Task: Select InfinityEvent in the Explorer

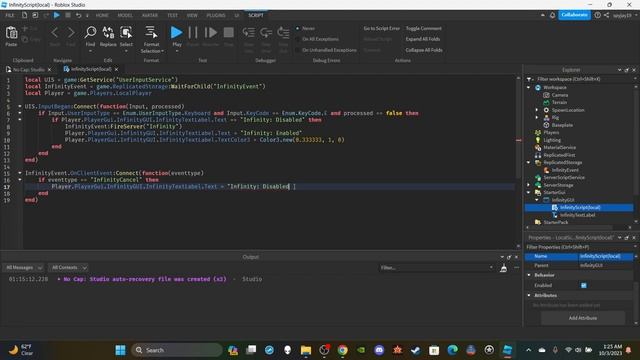Action: tap(565, 170)
